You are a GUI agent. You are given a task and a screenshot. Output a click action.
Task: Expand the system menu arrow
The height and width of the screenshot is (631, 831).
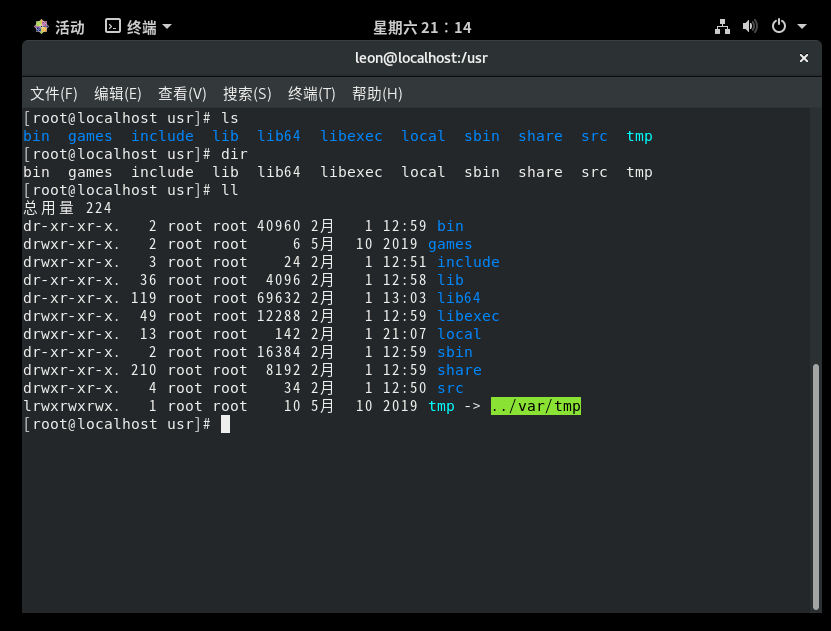click(x=802, y=26)
